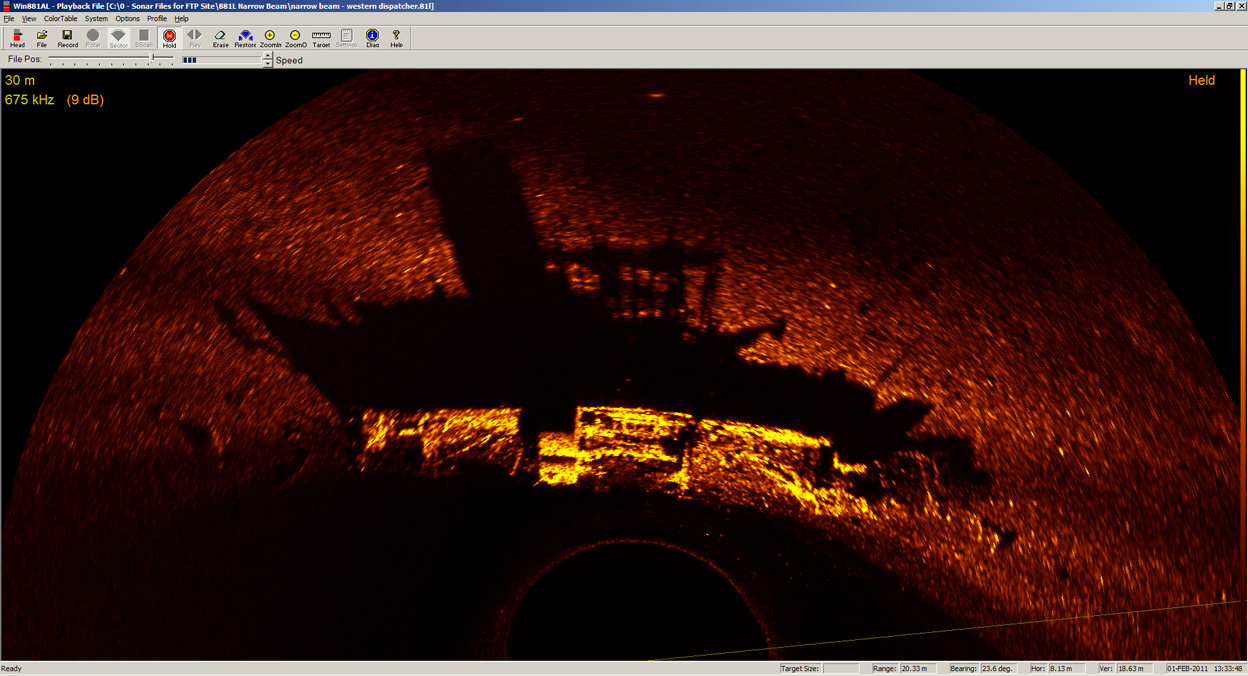Click the ZoomO icon to zoom out

tap(295, 37)
